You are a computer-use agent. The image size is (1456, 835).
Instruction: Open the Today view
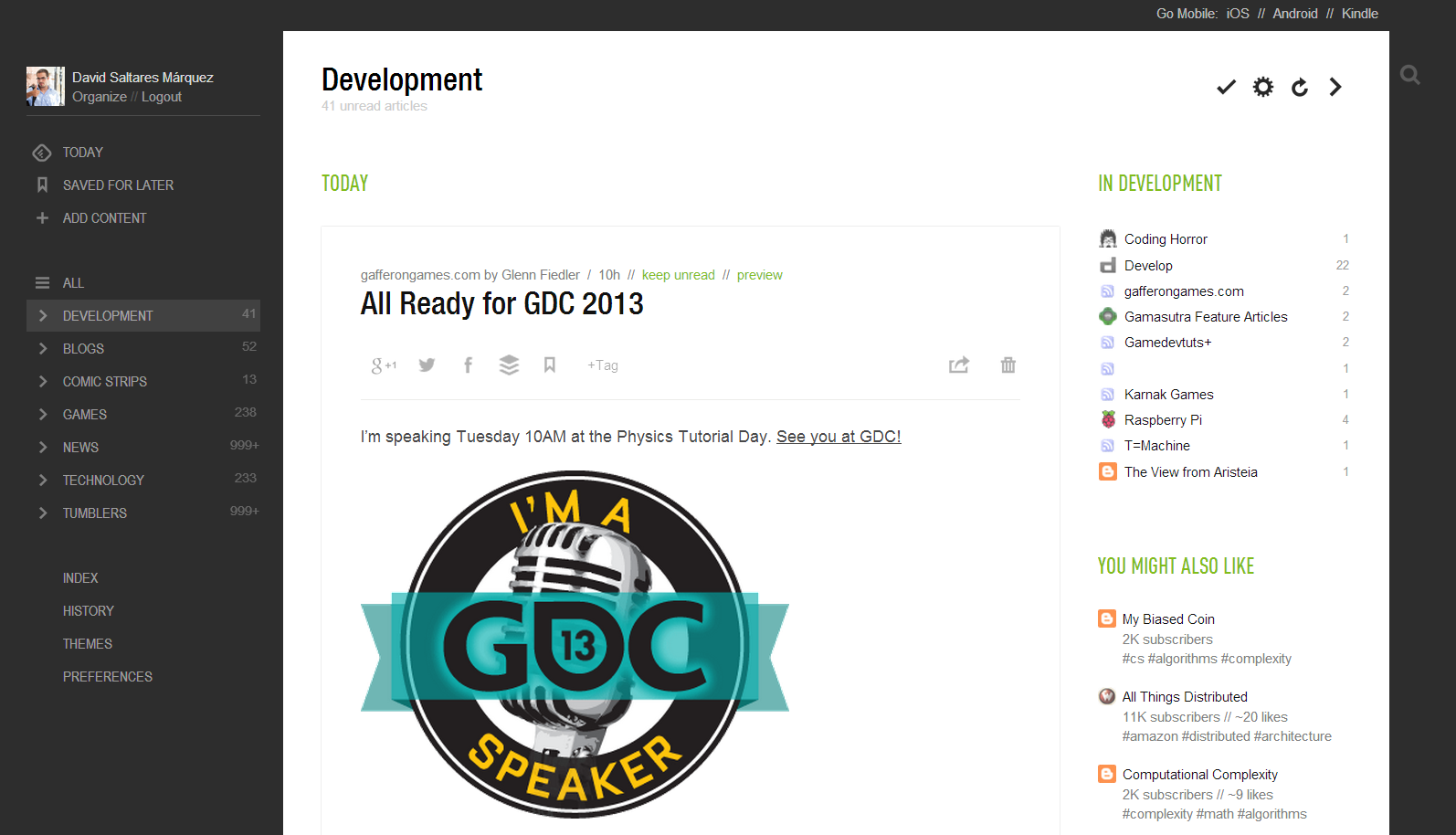[x=83, y=153]
